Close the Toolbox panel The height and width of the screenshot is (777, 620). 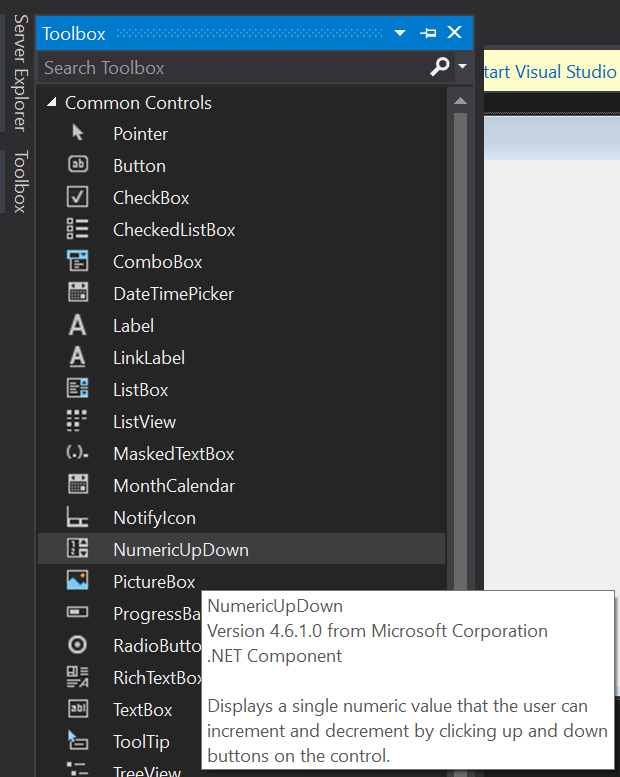pyautogui.click(x=454, y=33)
